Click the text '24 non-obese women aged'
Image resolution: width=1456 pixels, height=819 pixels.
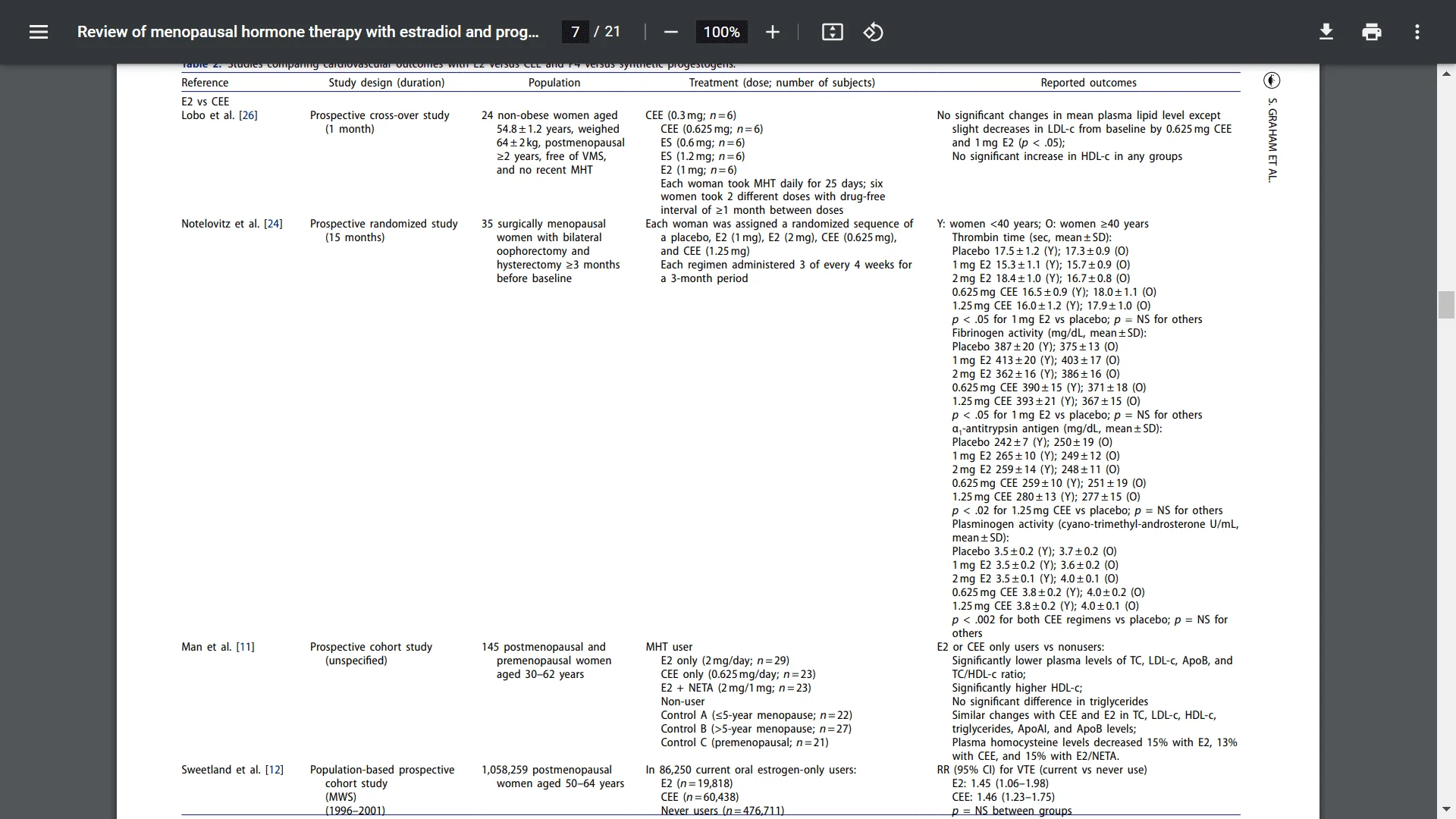click(549, 115)
